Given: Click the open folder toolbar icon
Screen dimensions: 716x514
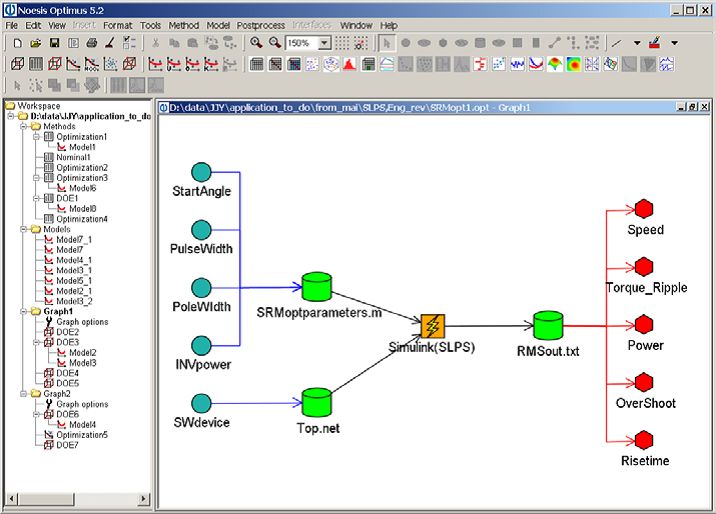Looking at the screenshot, I should click(x=36, y=43).
